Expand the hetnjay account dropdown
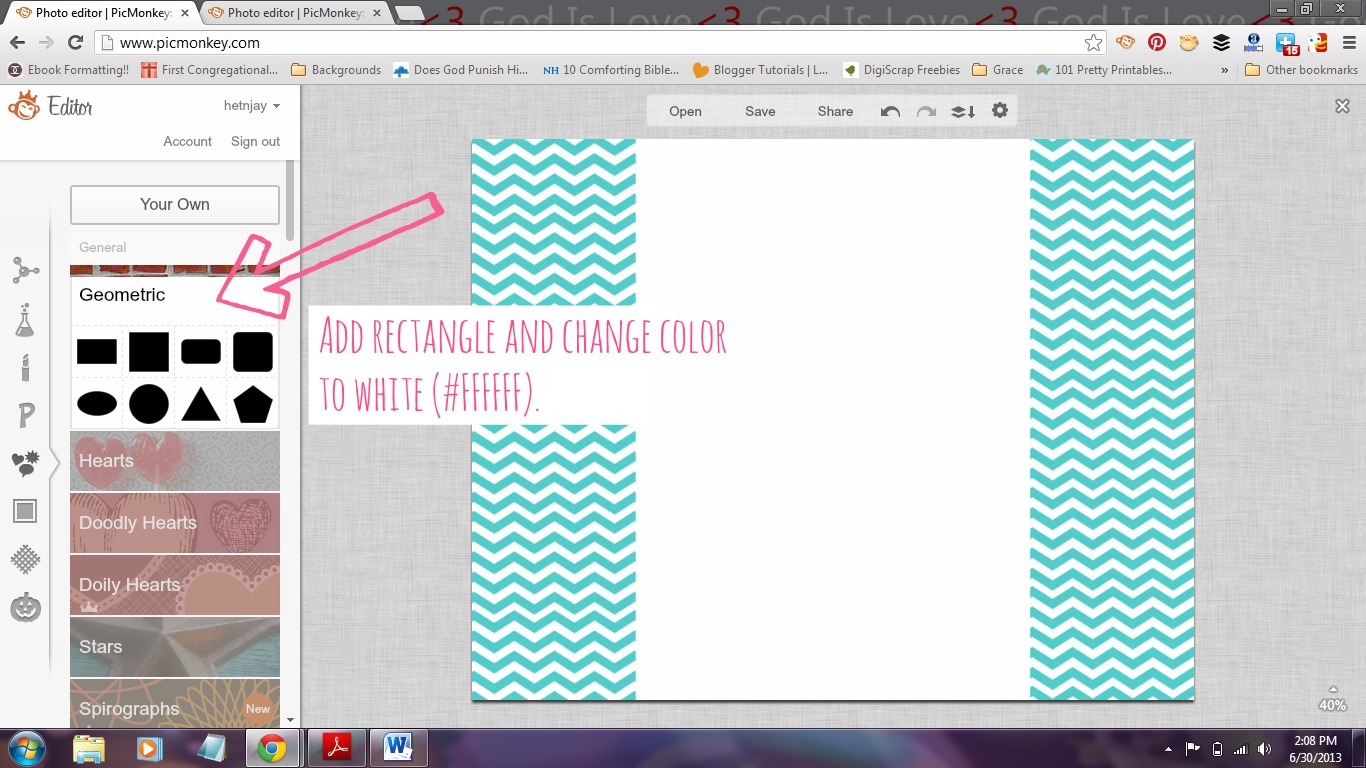 click(251, 105)
